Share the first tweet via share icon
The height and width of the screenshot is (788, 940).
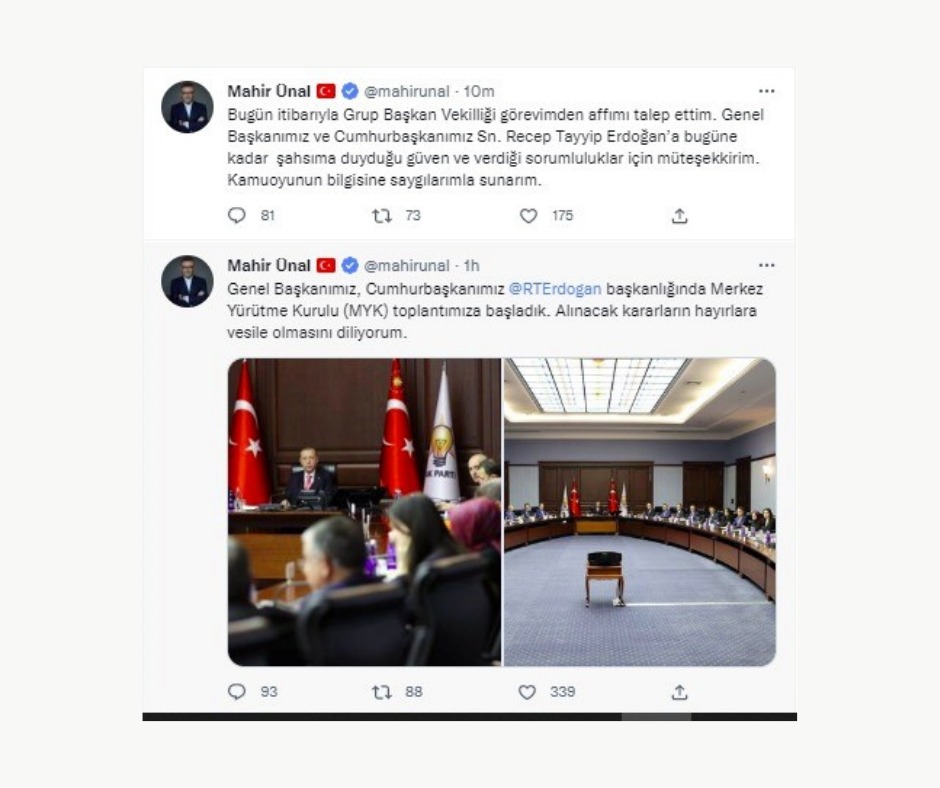679,215
